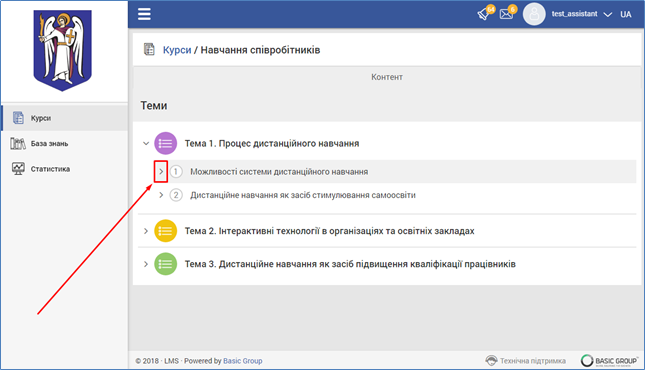Open the hamburger menu icon

[144, 14]
